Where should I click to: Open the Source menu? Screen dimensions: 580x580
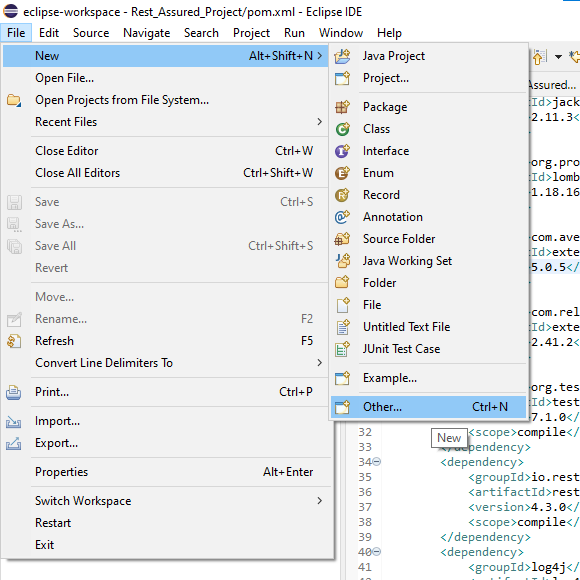[x=91, y=33]
